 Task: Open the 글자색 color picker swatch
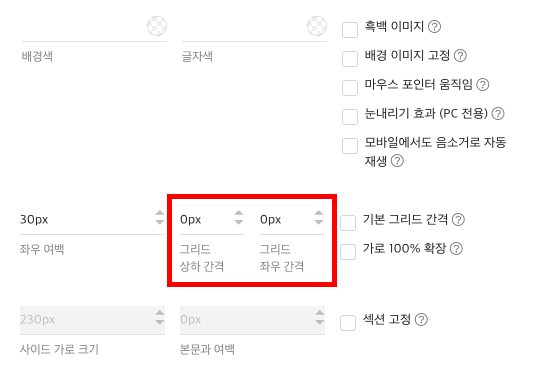pyautogui.click(x=317, y=26)
